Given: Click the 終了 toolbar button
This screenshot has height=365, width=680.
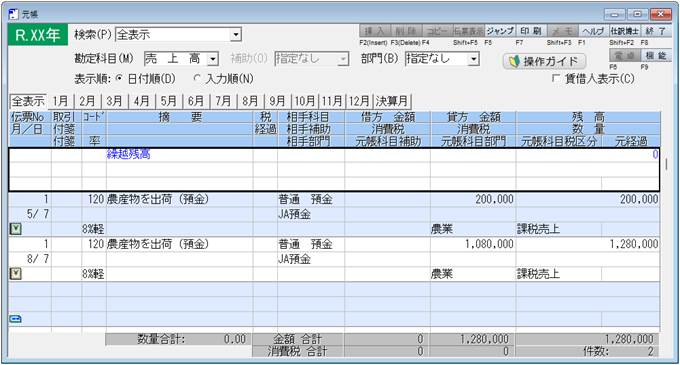Looking at the screenshot, I should [x=655, y=31].
